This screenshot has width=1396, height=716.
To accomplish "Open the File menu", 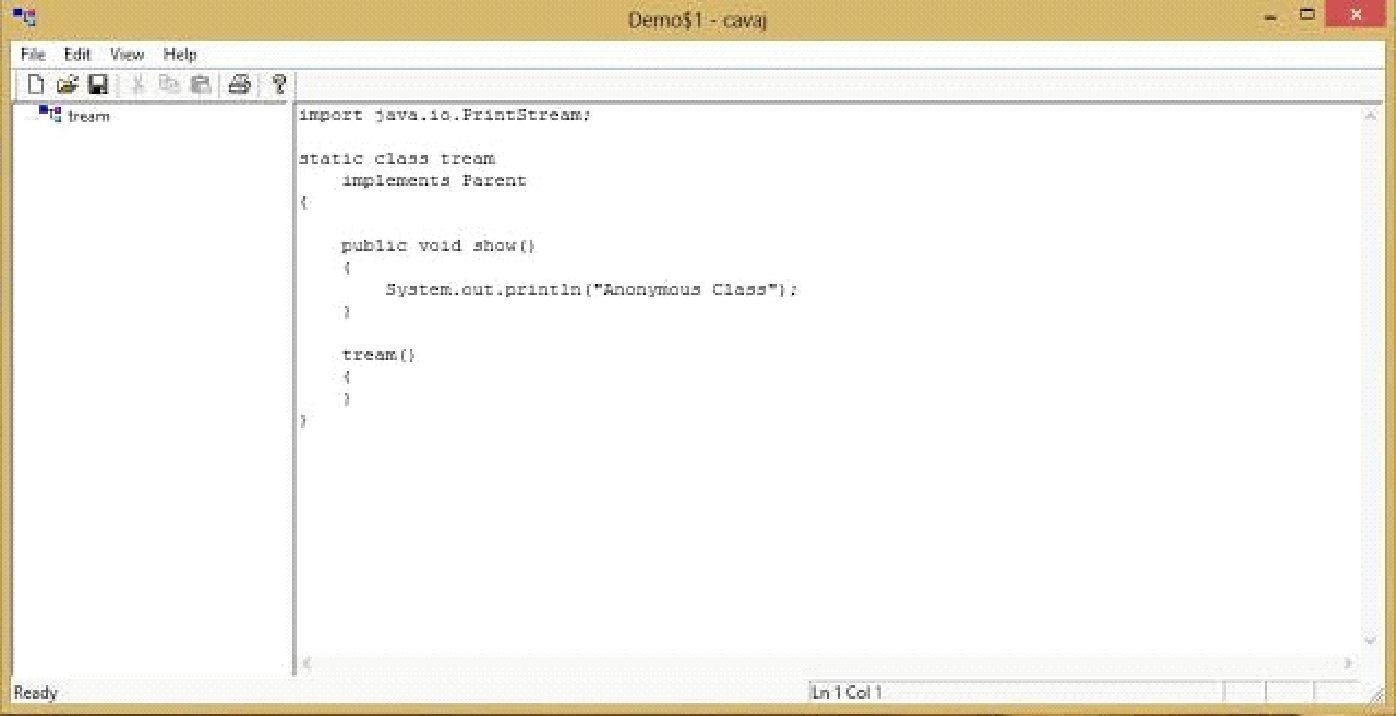I will coord(33,54).
